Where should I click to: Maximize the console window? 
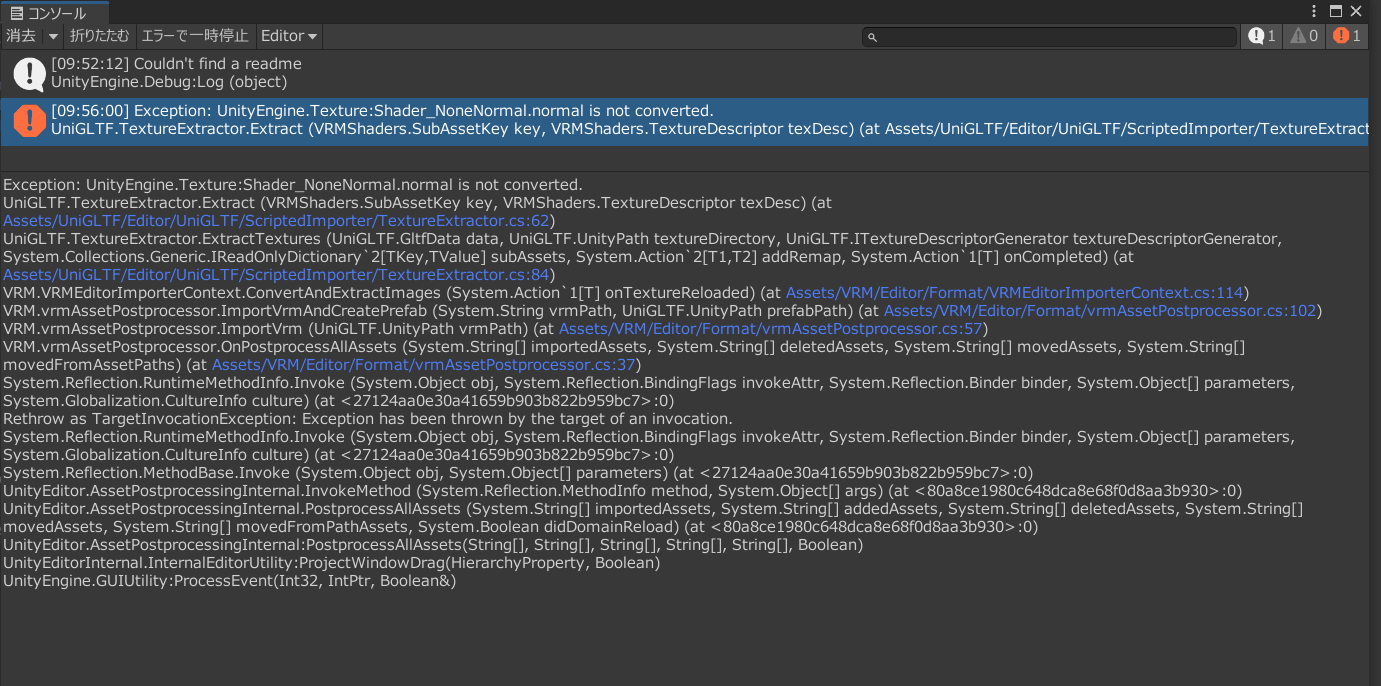1336,12
